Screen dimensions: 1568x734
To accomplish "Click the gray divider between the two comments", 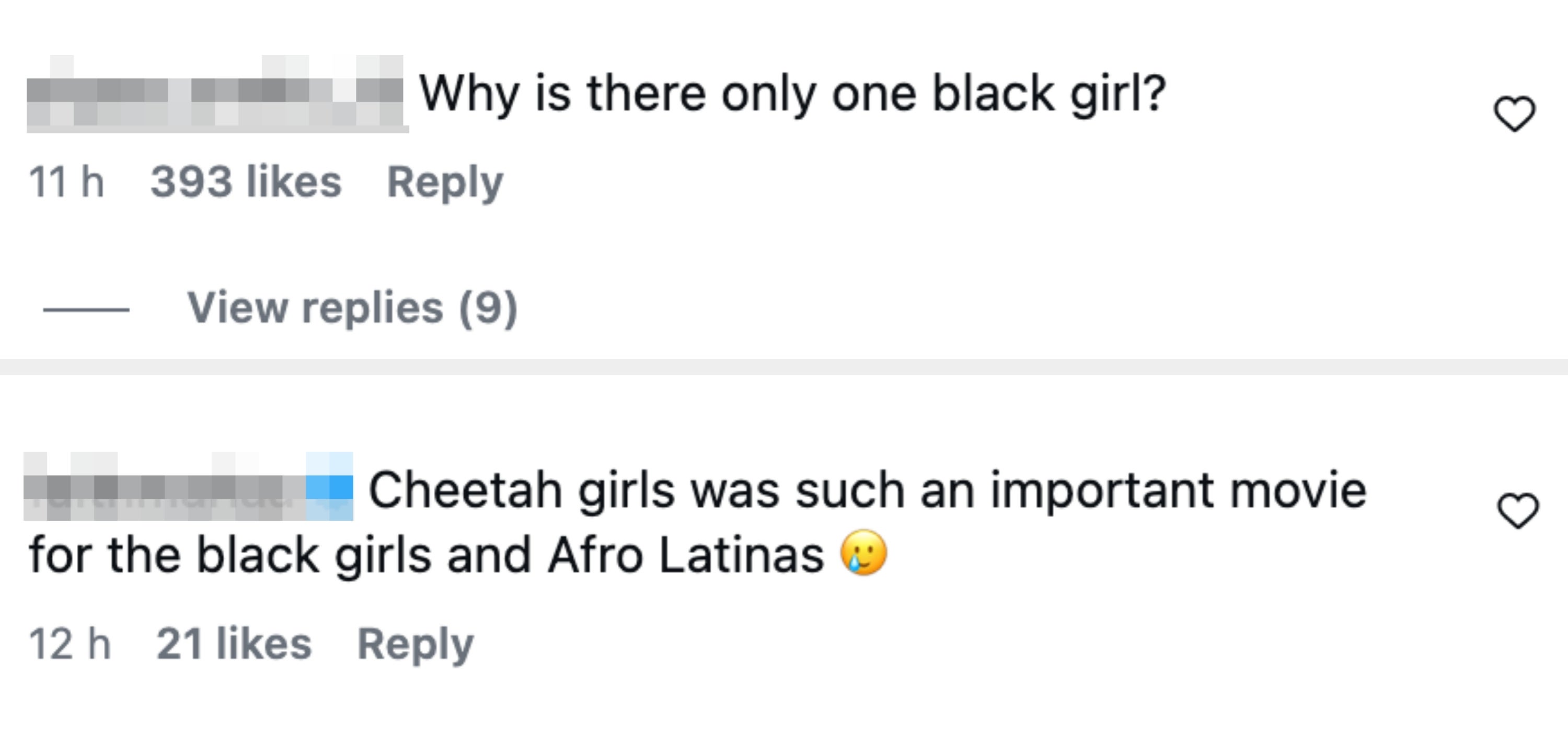I will (784, 367).
